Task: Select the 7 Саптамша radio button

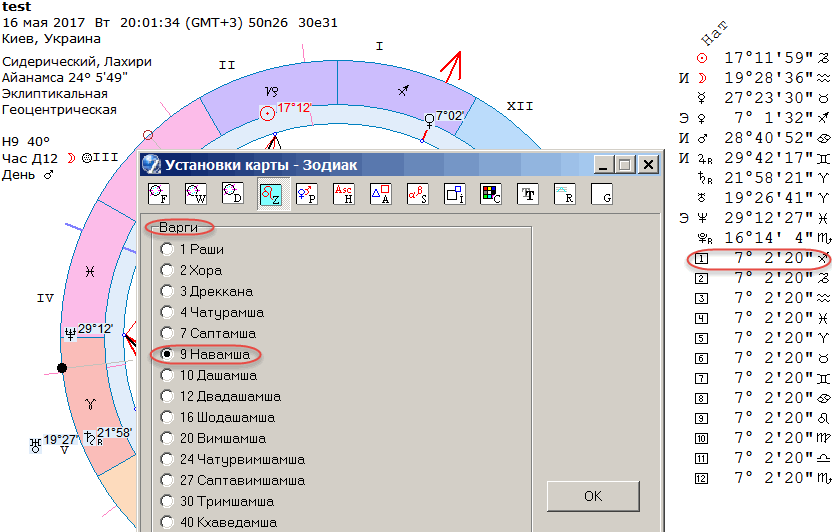Action: click(x=167, y=333)
